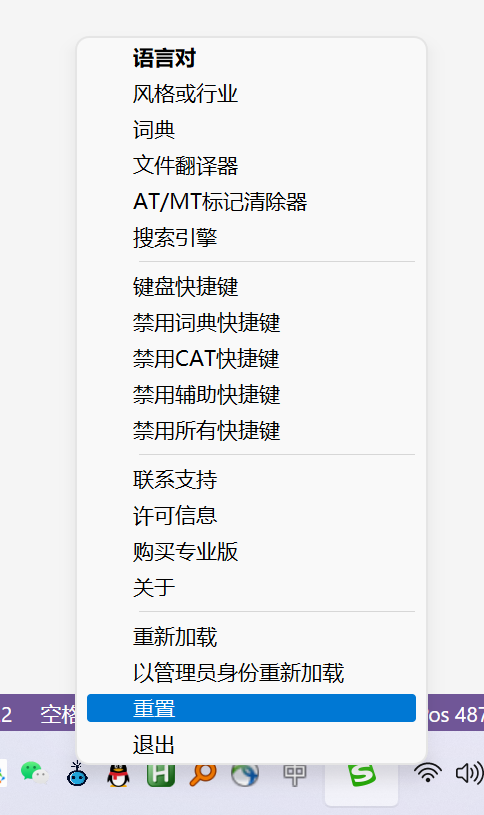Open the 词典 menu item
This screenshot has height=815, width=484.
[x=251, y=130]
